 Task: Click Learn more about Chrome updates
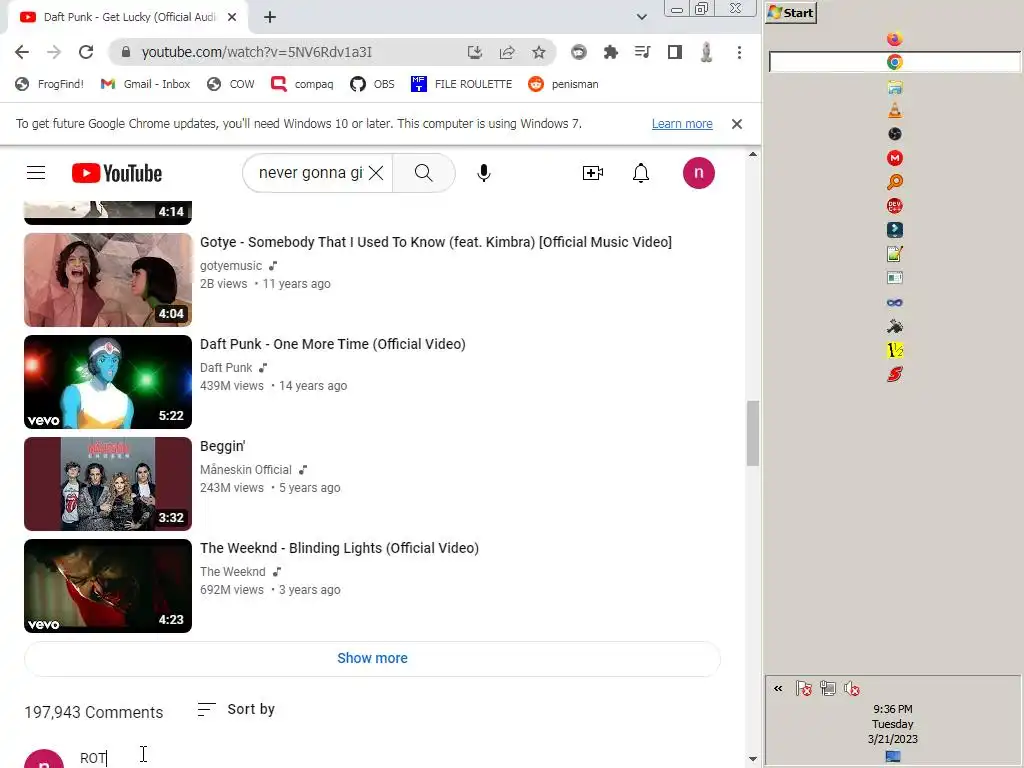(682, 124)
